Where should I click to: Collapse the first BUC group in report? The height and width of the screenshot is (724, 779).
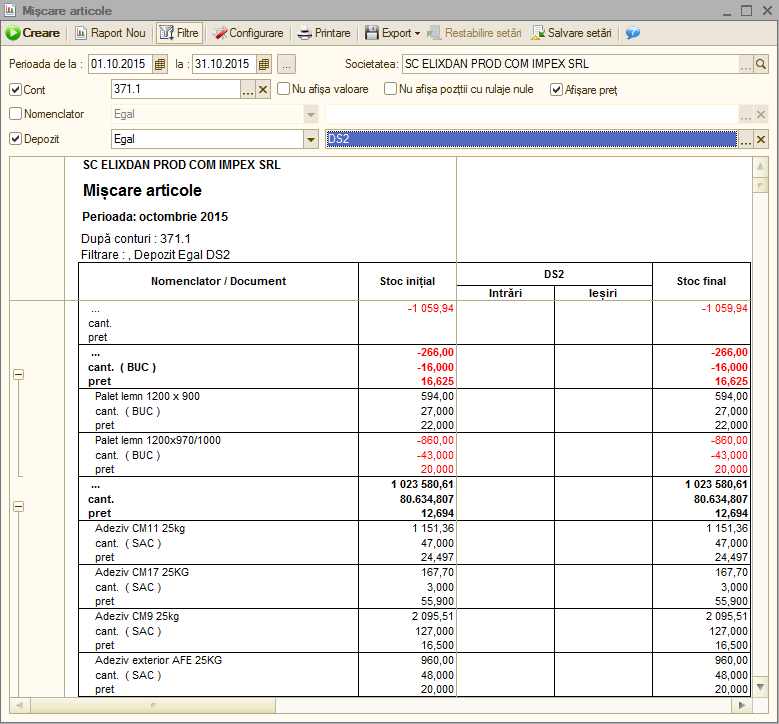pyautogui.click(x=18, y=374)
